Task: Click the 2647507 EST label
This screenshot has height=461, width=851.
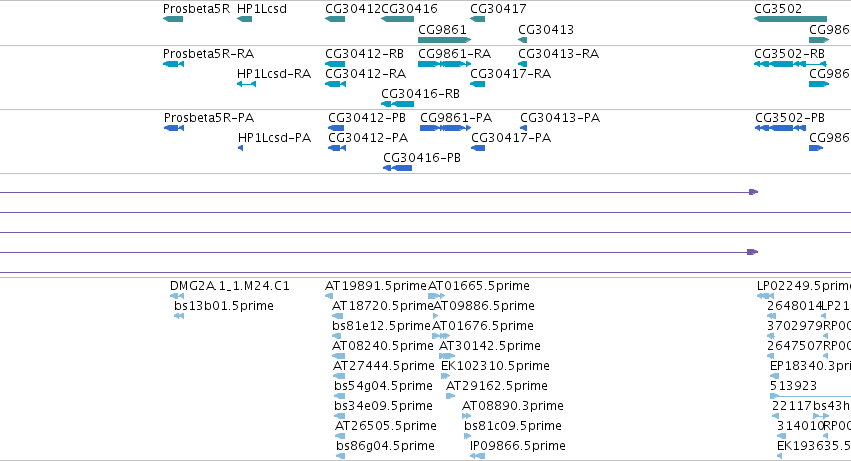Action: (x=794, y=346)
